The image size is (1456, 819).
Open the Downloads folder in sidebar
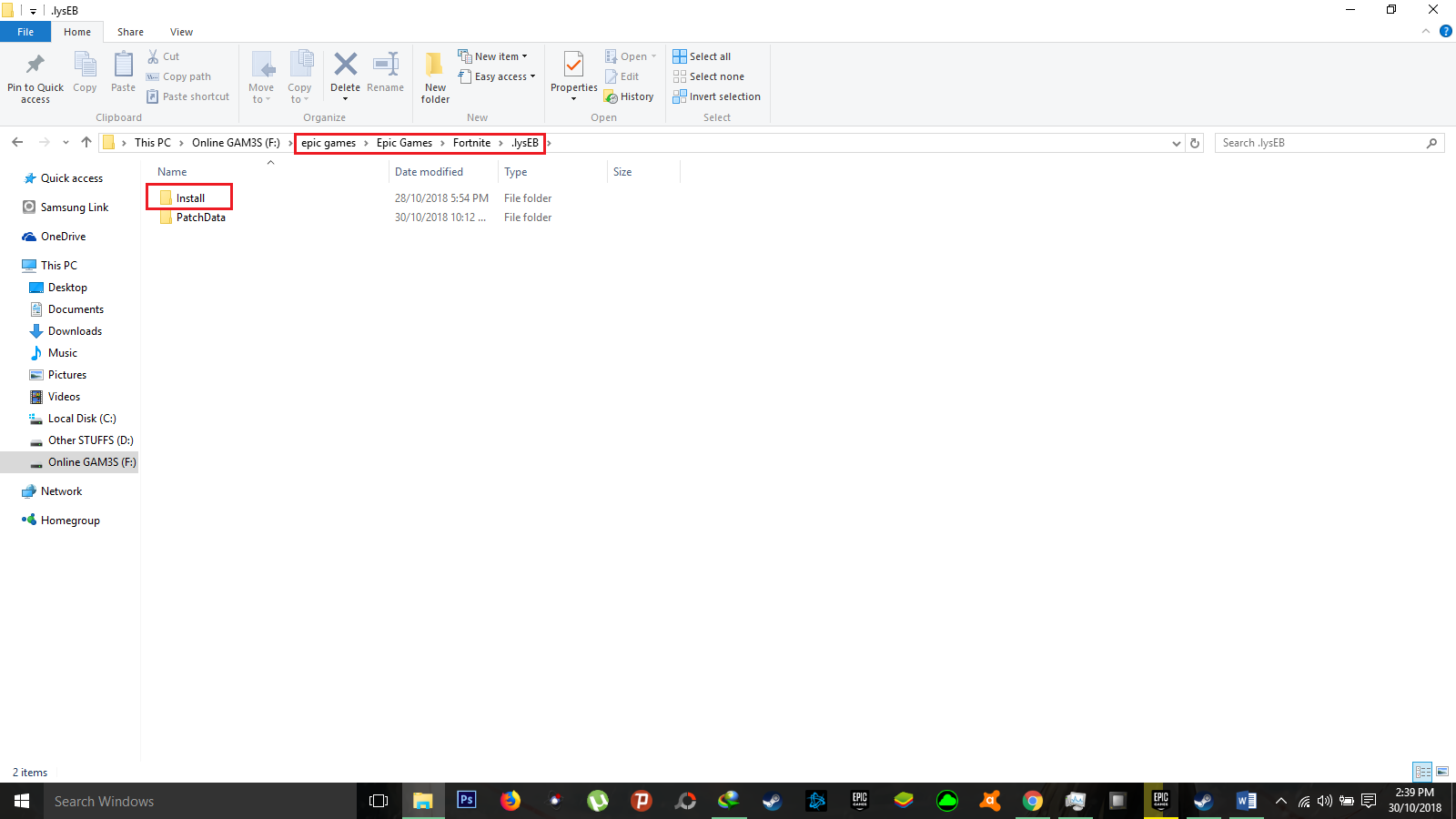point(74,330)
